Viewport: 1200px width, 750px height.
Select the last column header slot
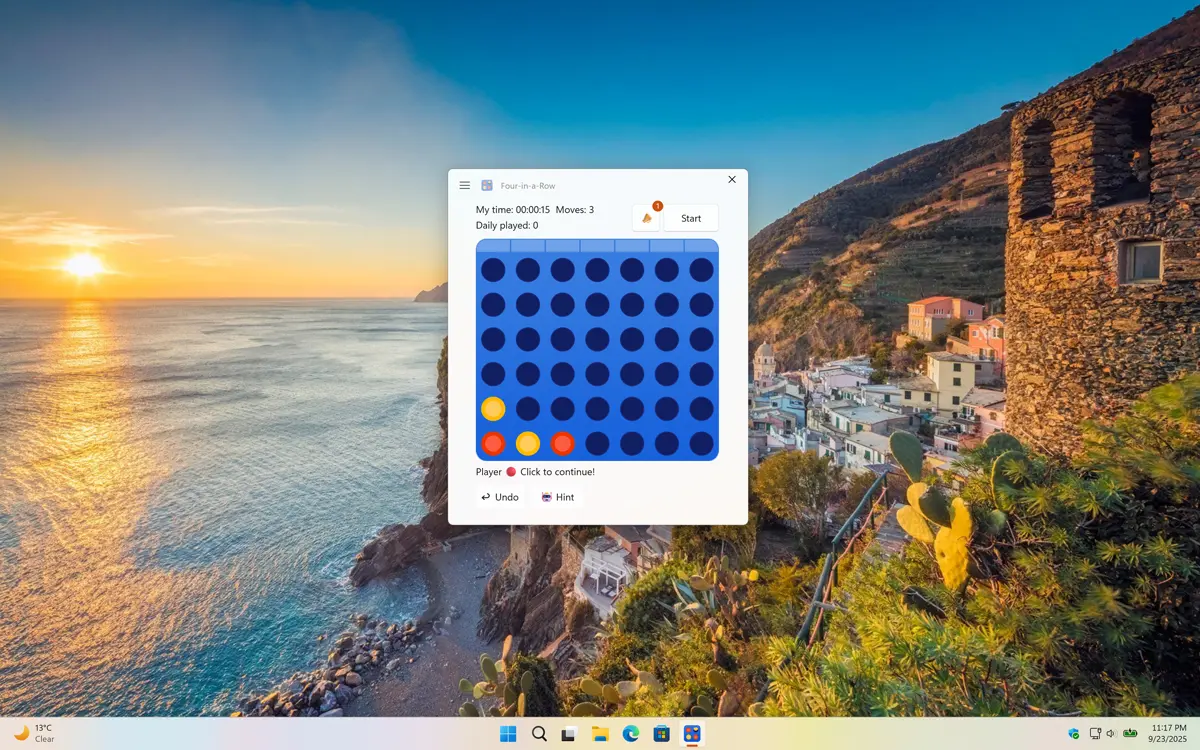point(701,246)
